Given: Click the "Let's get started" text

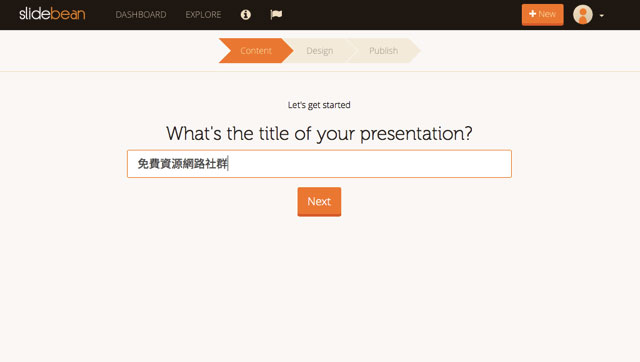Looking at the screenshot, I should tap(319, 105).
